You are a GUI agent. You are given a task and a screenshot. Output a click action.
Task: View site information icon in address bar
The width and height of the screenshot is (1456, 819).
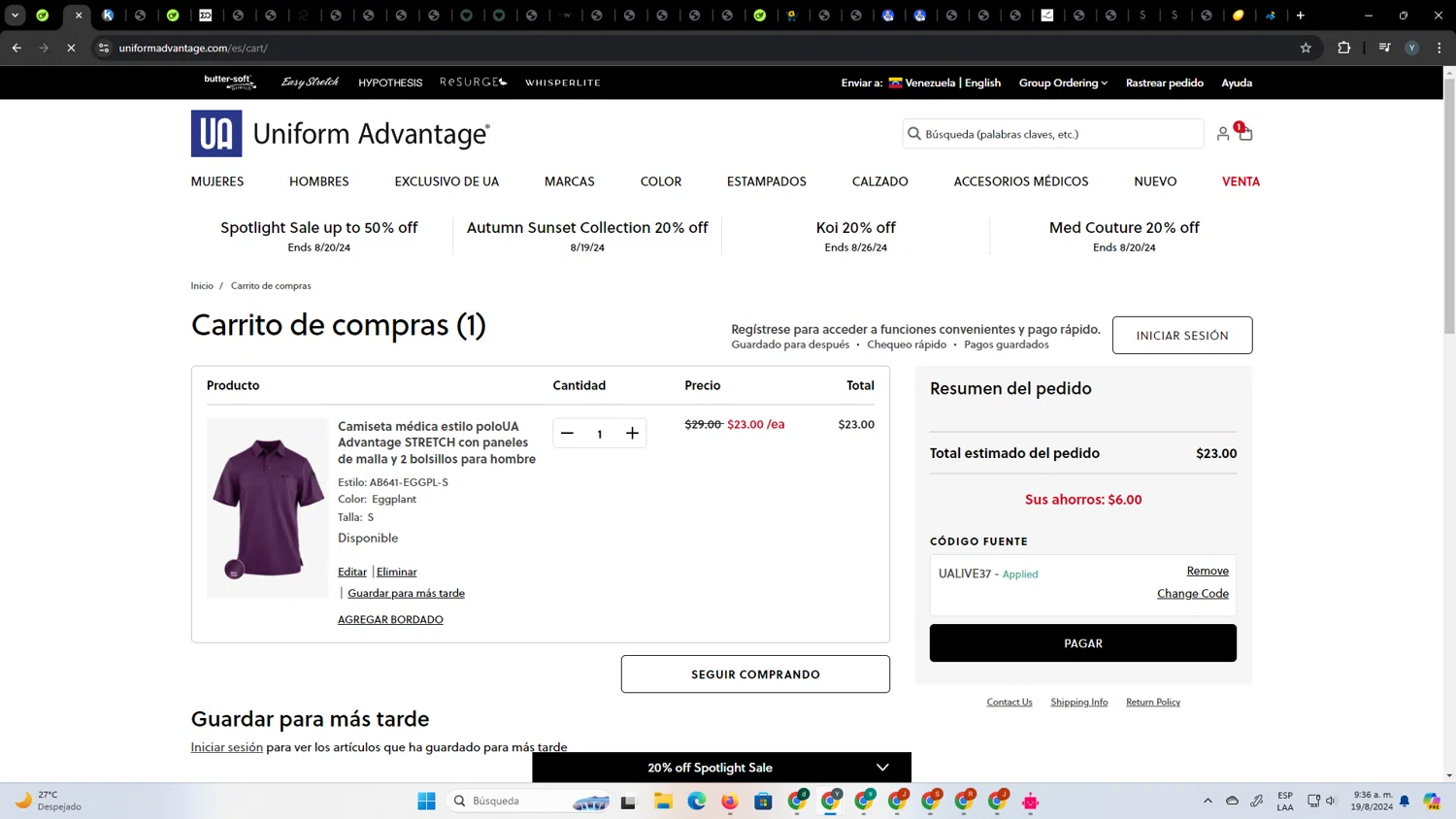(104, 48)
